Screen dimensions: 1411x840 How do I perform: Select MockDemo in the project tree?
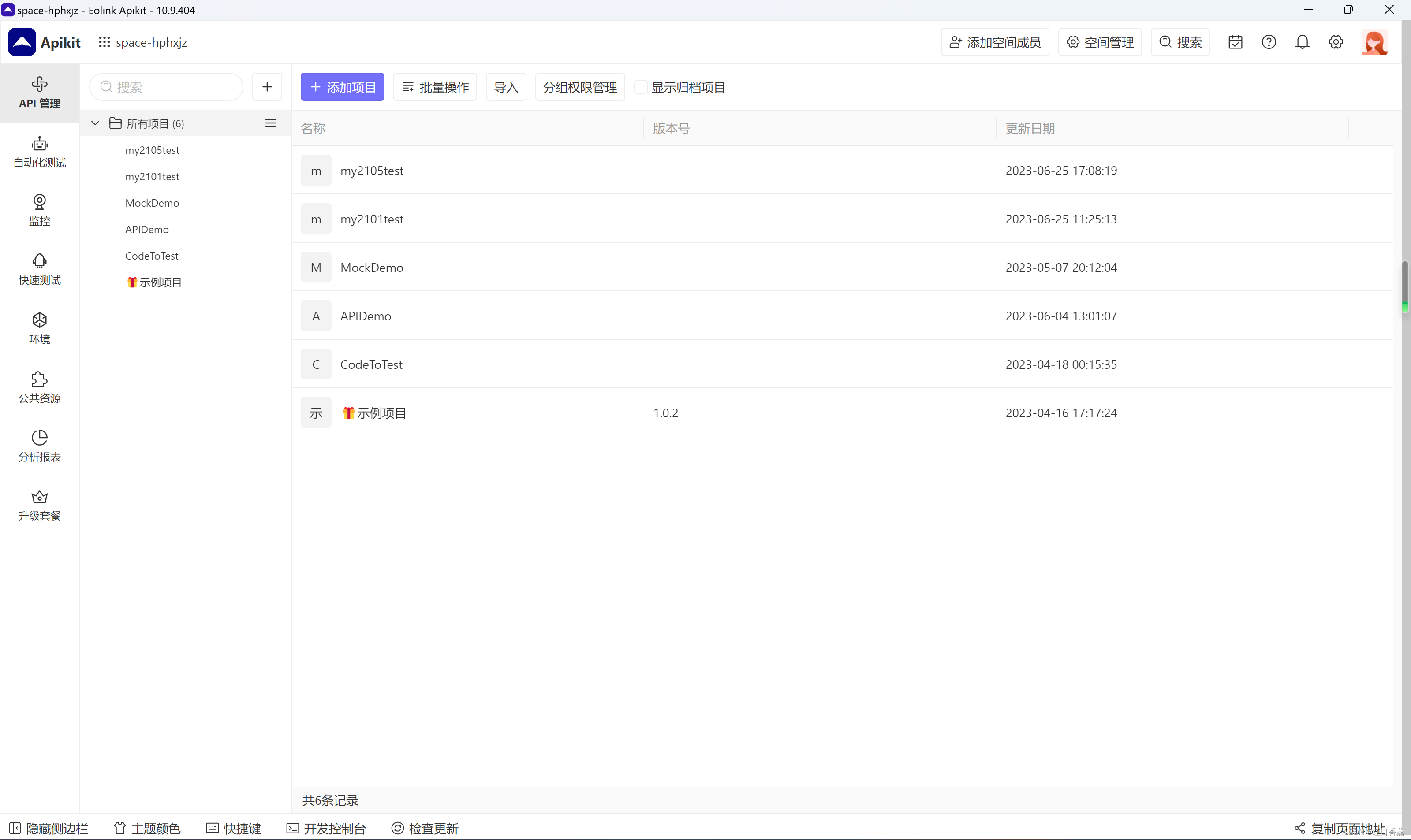pos(152,203)
